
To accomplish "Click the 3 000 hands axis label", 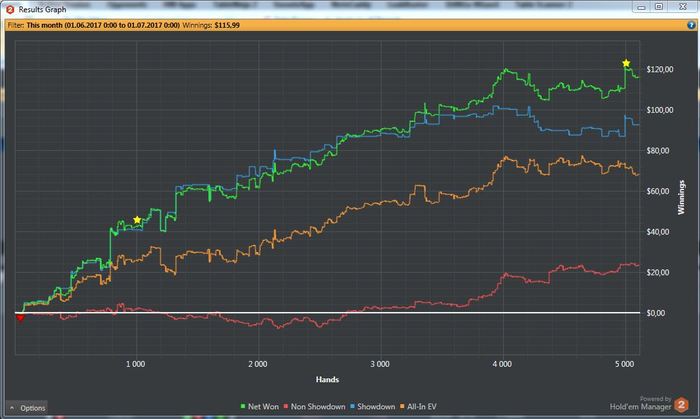I will pos(380,364).
